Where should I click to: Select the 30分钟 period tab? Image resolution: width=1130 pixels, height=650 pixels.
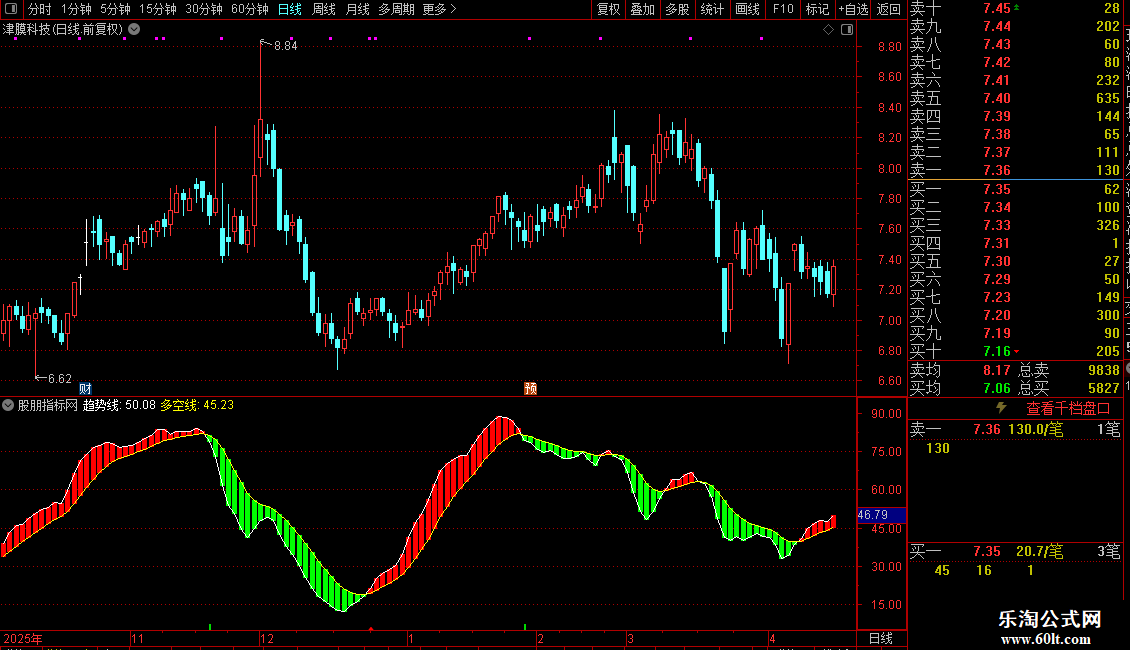pyautogui.click(x=204, y=9)
